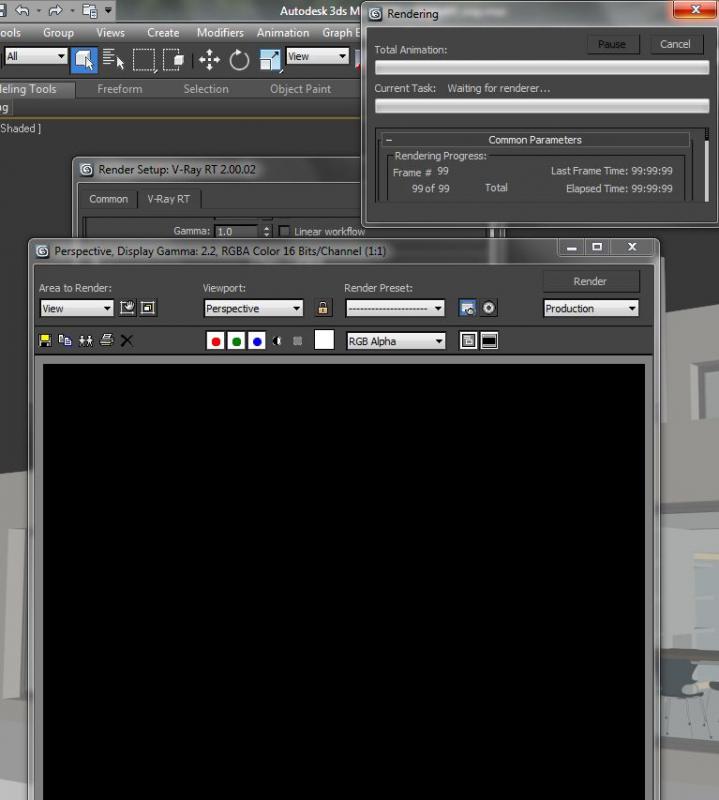Open the View reference coordinate dropdown
Viewport: 719px width, 800px height.
click(x=317, y=56)
